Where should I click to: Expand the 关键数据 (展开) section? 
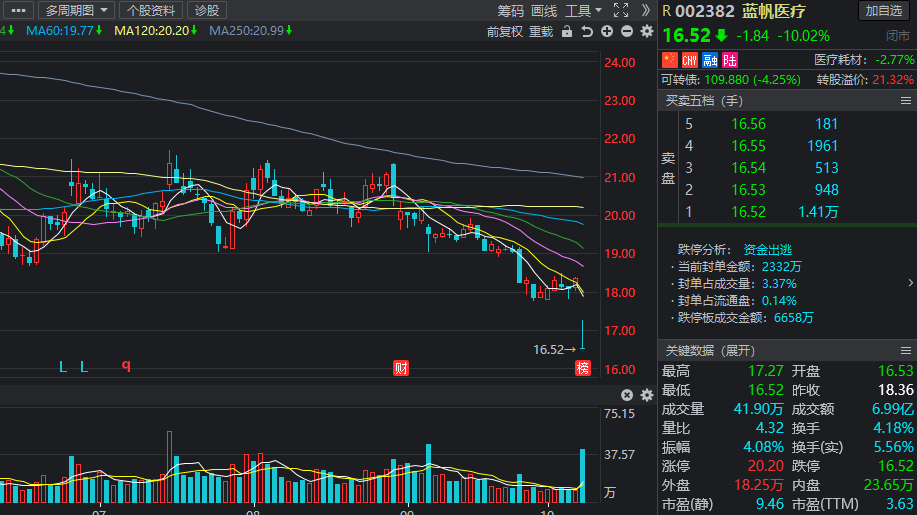(x=710, y=351)
